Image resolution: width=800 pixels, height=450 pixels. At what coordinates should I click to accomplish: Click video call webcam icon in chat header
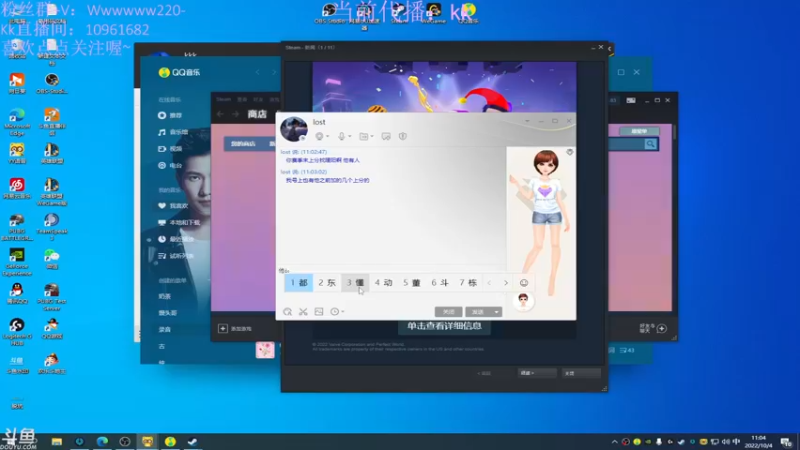319,136
